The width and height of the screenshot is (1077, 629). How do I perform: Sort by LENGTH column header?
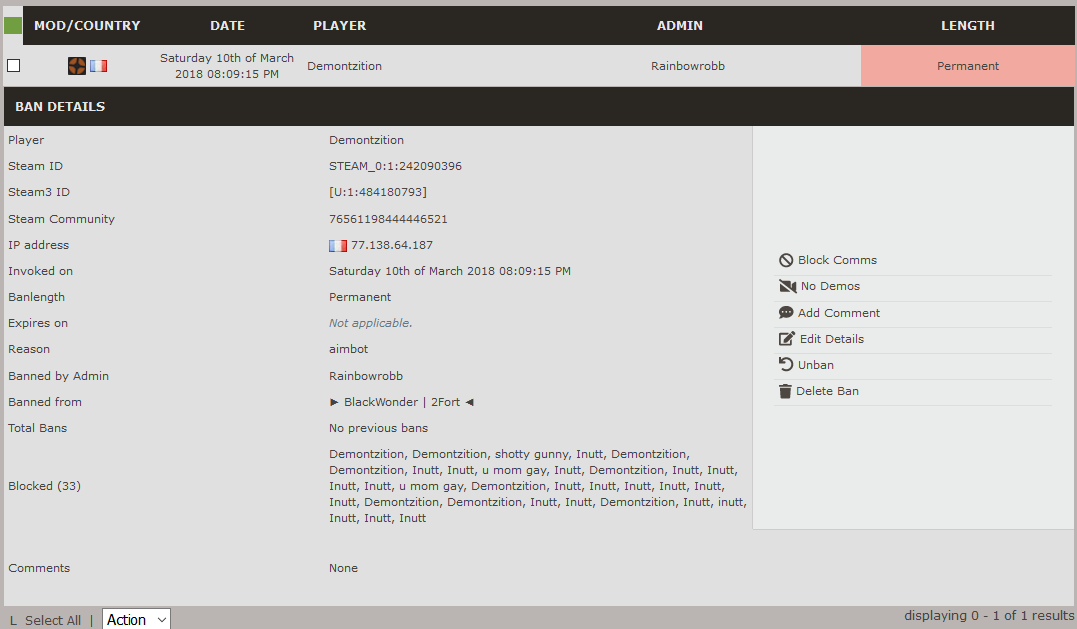click(967, 25)
